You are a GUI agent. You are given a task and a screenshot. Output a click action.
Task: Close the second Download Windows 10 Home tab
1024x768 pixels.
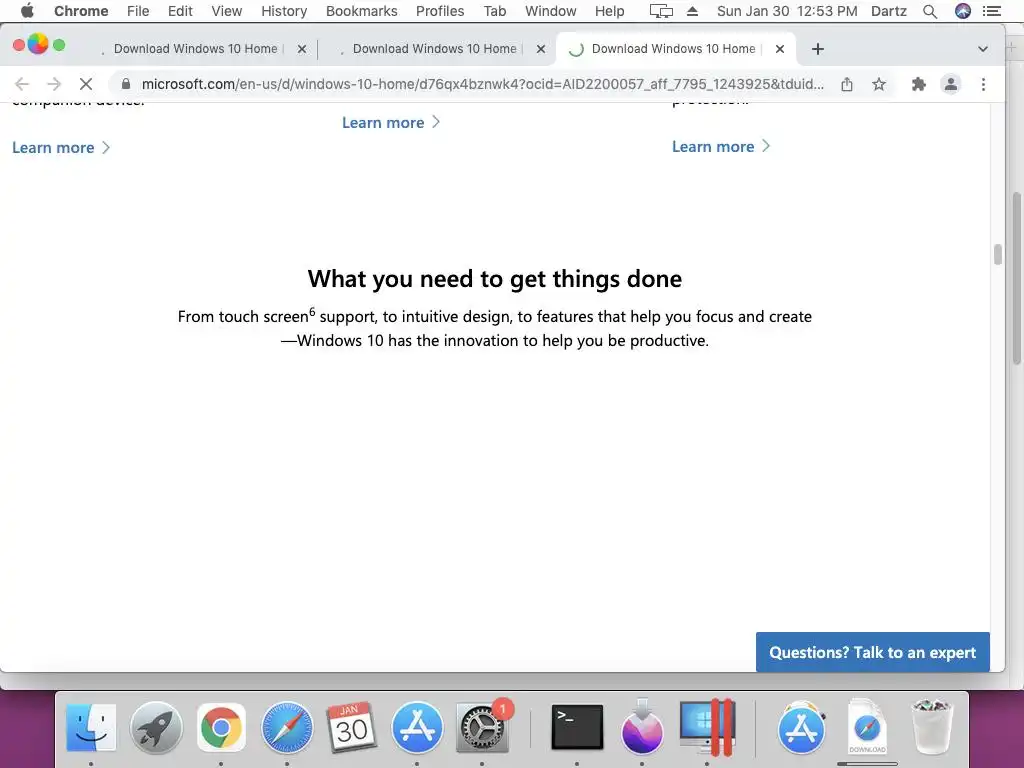coord(541,49)
